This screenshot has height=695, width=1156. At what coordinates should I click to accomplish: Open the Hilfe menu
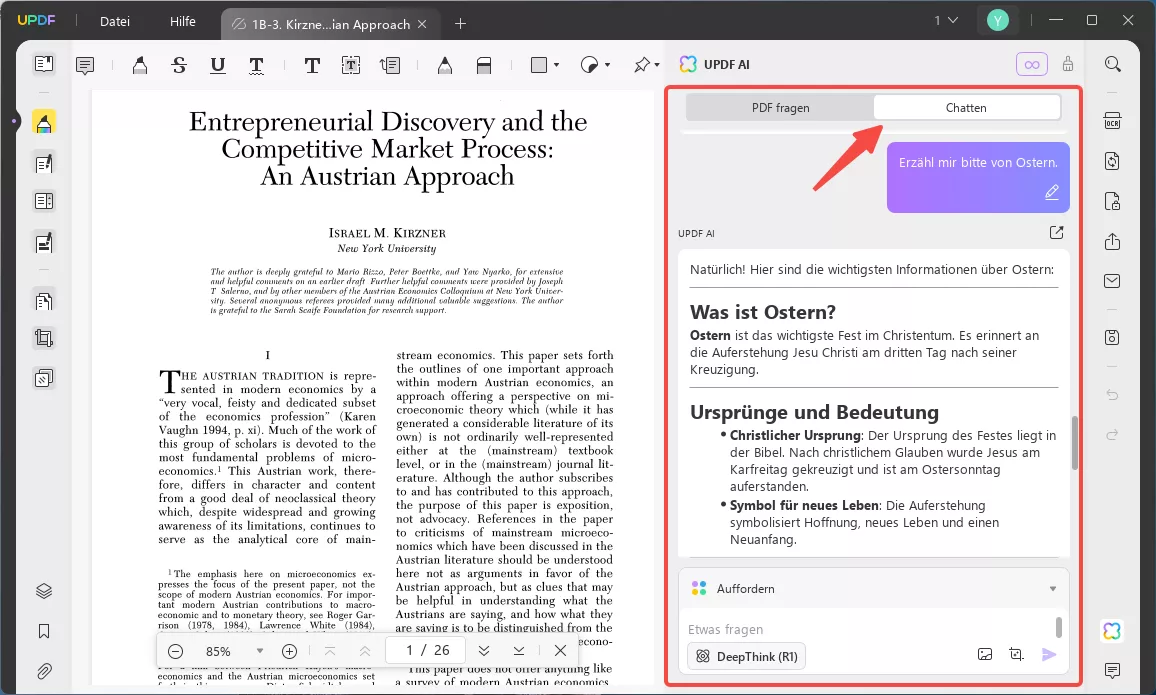pos(183,21)
